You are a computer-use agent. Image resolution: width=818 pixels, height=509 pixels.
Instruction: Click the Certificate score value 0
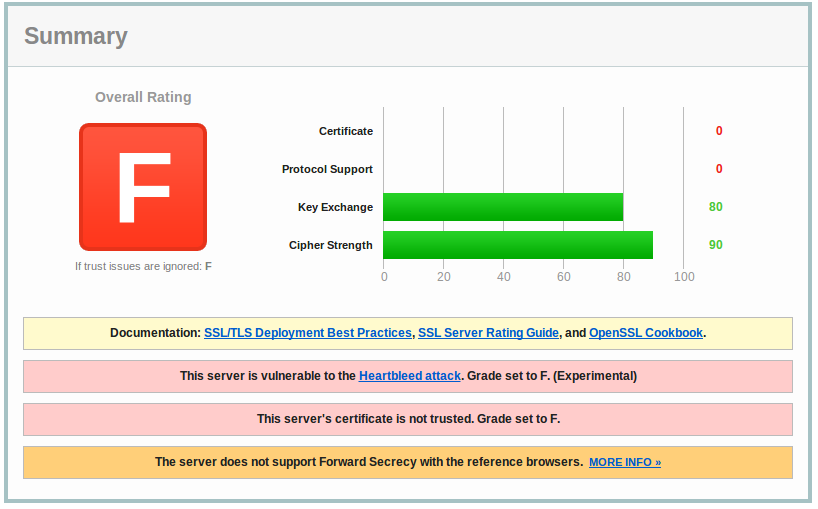pos(719,131)
